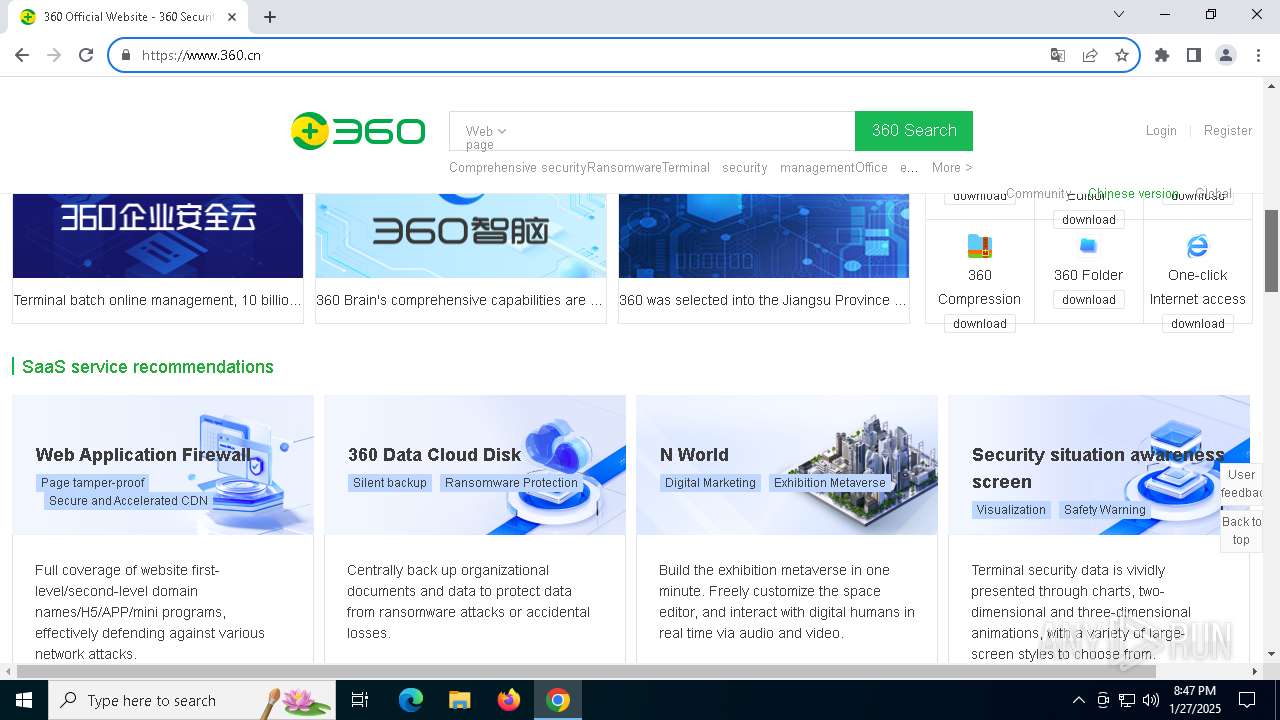
Task: Click the One-click Internet access icon
Action: coord(1197,246)
